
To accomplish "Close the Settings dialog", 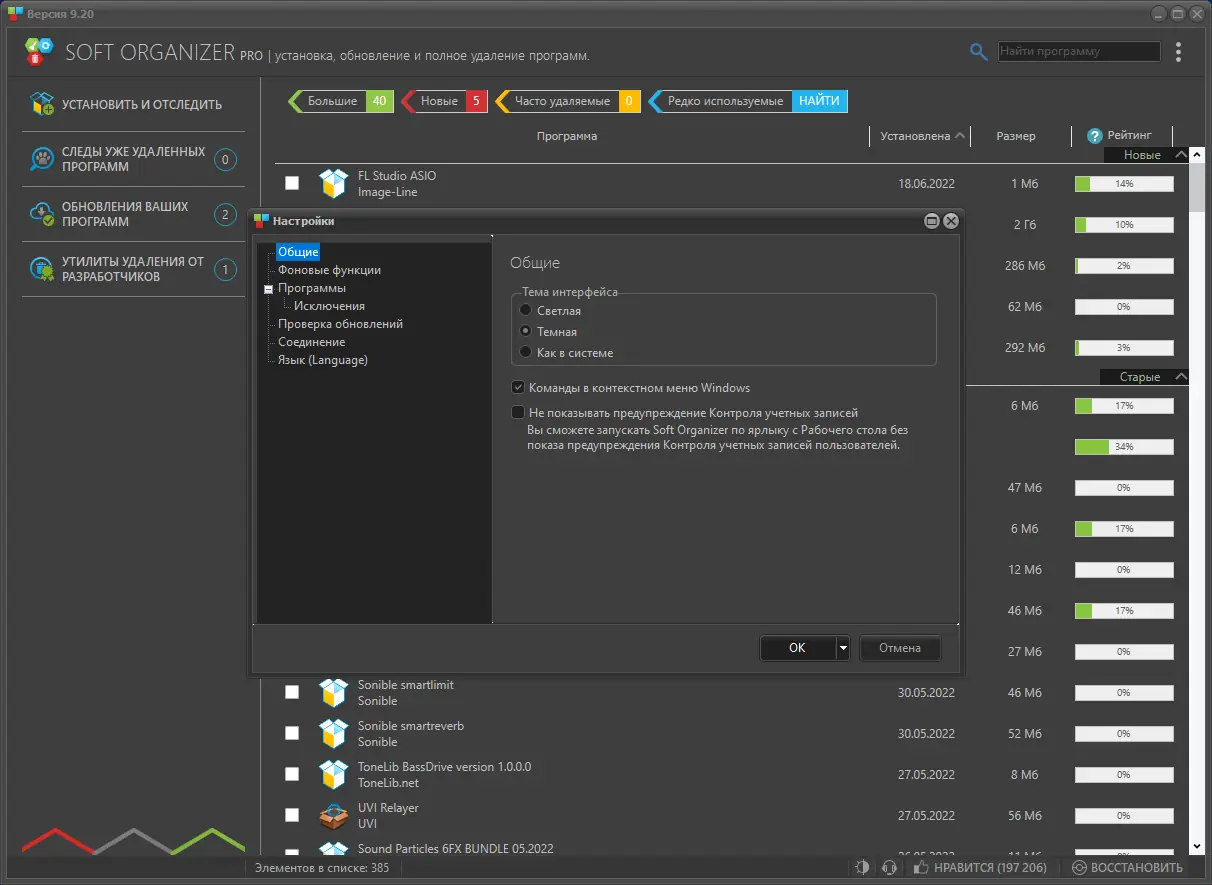I will [951, 221].
